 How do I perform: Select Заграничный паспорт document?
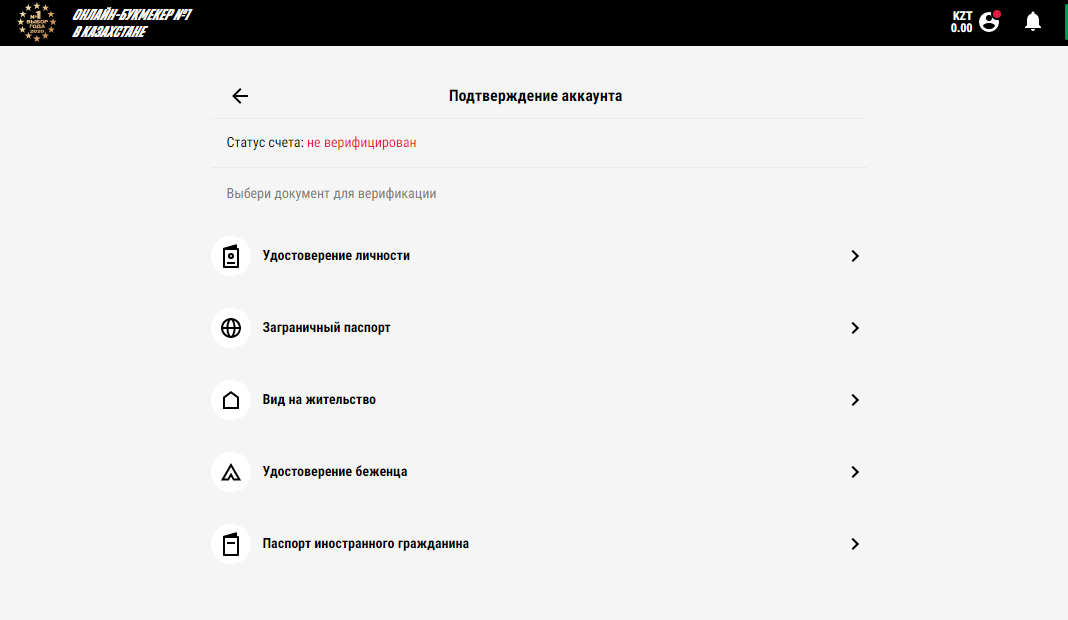(x=538, y=328)
